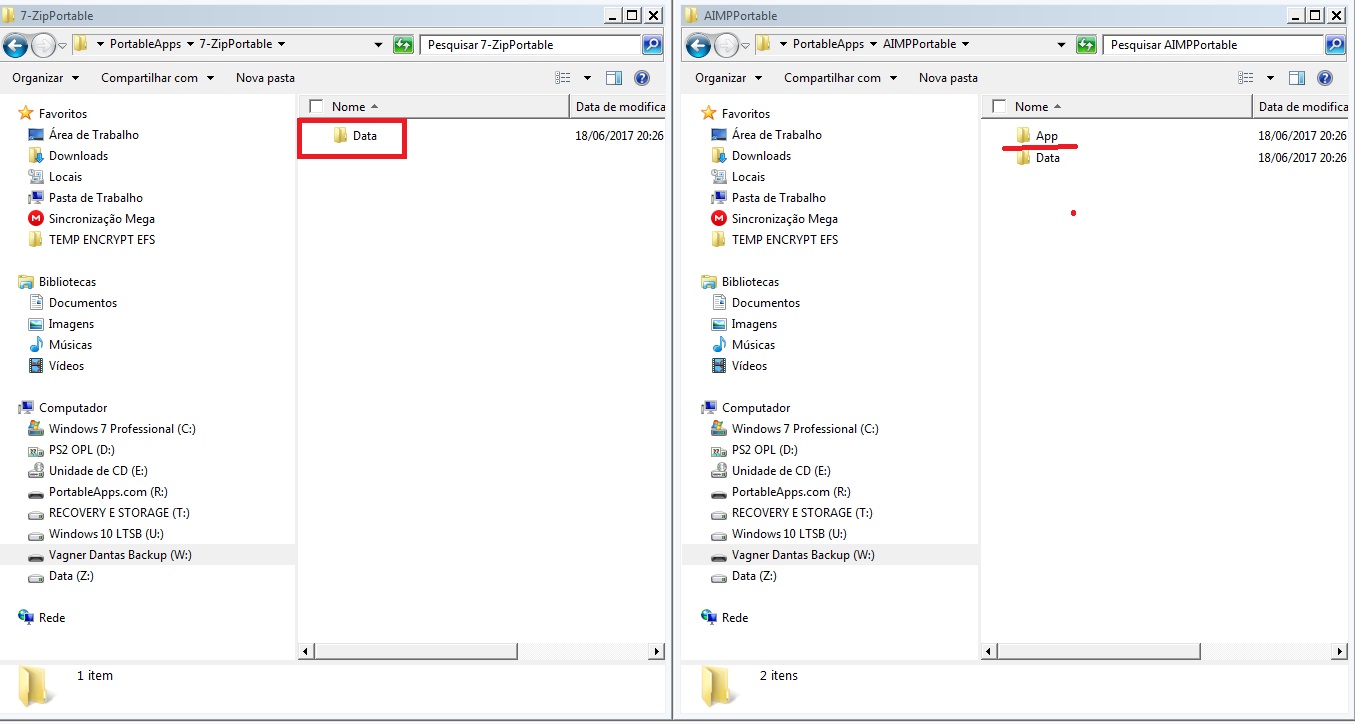Open Organizar menu in 7-ZipPortable window
Image resolution: width=1355 pixels, height=724 pixels.
(x=45, y=78)
